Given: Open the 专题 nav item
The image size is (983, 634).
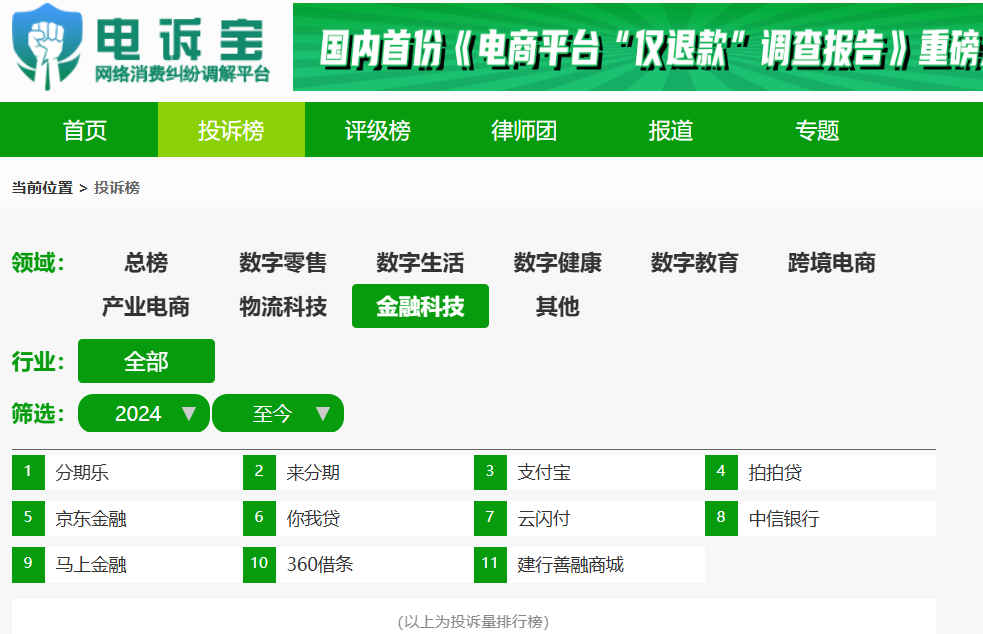Looking at the screenshot, I should pos(817,130).
